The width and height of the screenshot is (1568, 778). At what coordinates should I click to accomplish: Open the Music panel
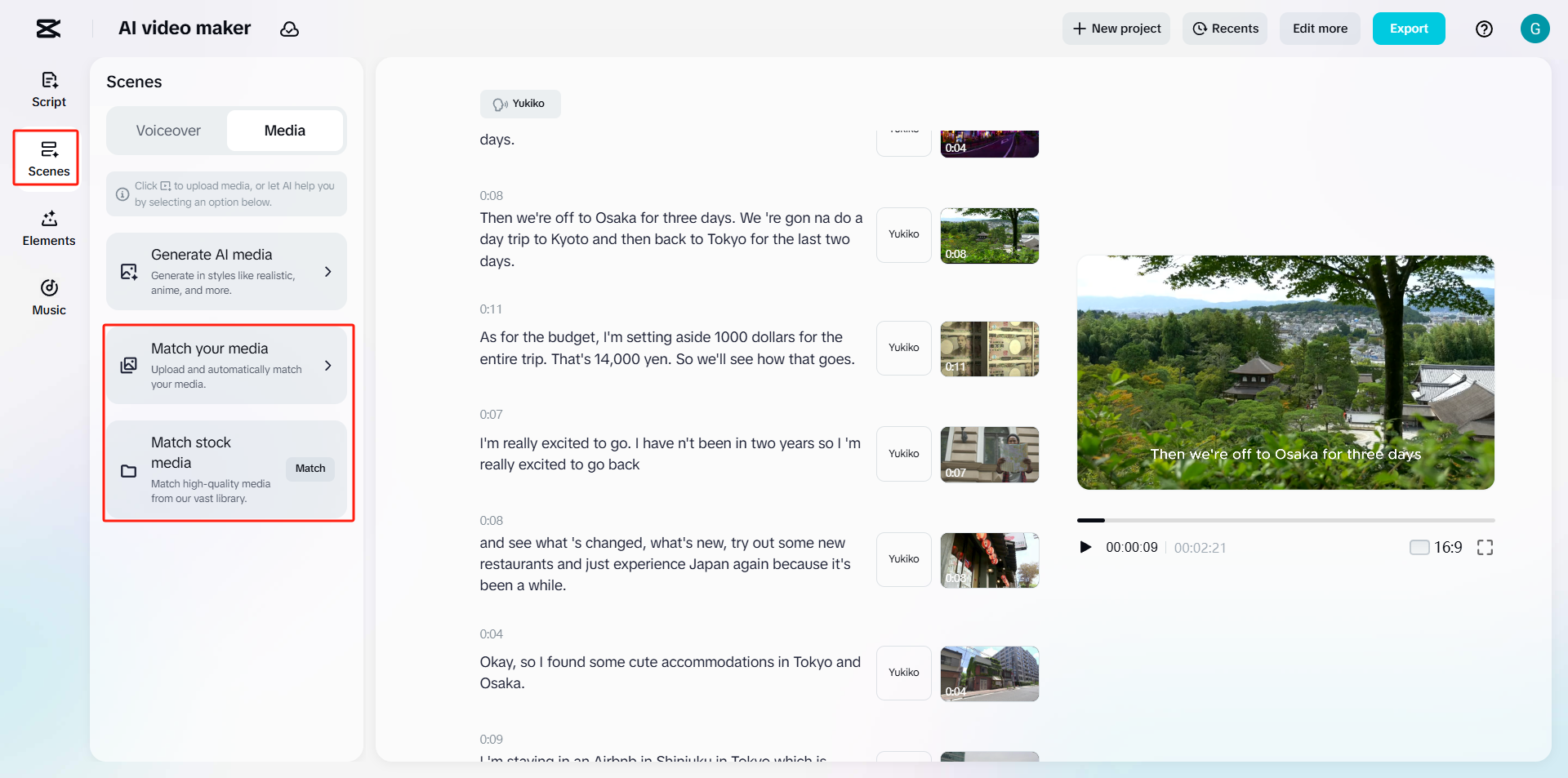49,298
